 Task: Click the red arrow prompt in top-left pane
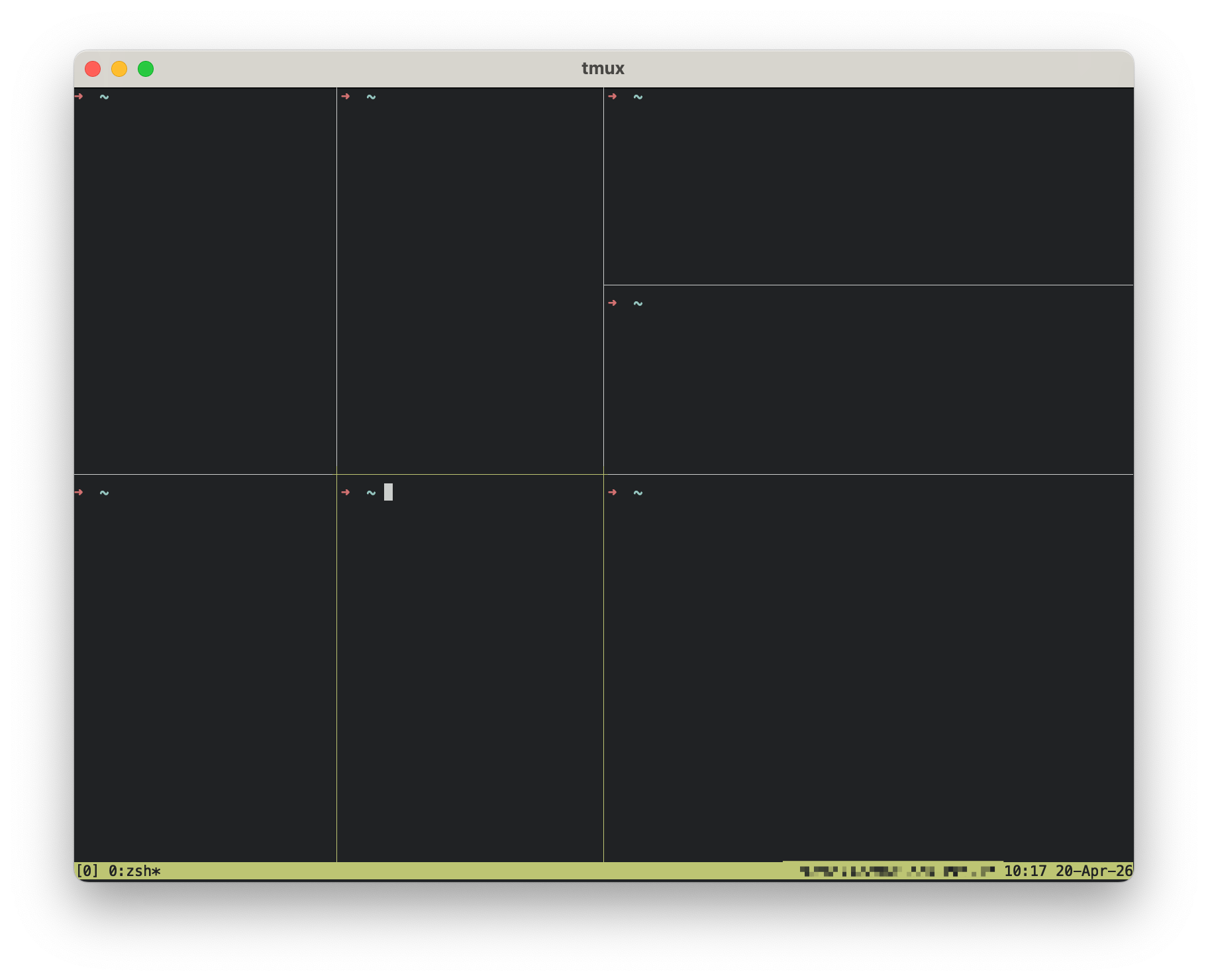click(x=79, y=97)
